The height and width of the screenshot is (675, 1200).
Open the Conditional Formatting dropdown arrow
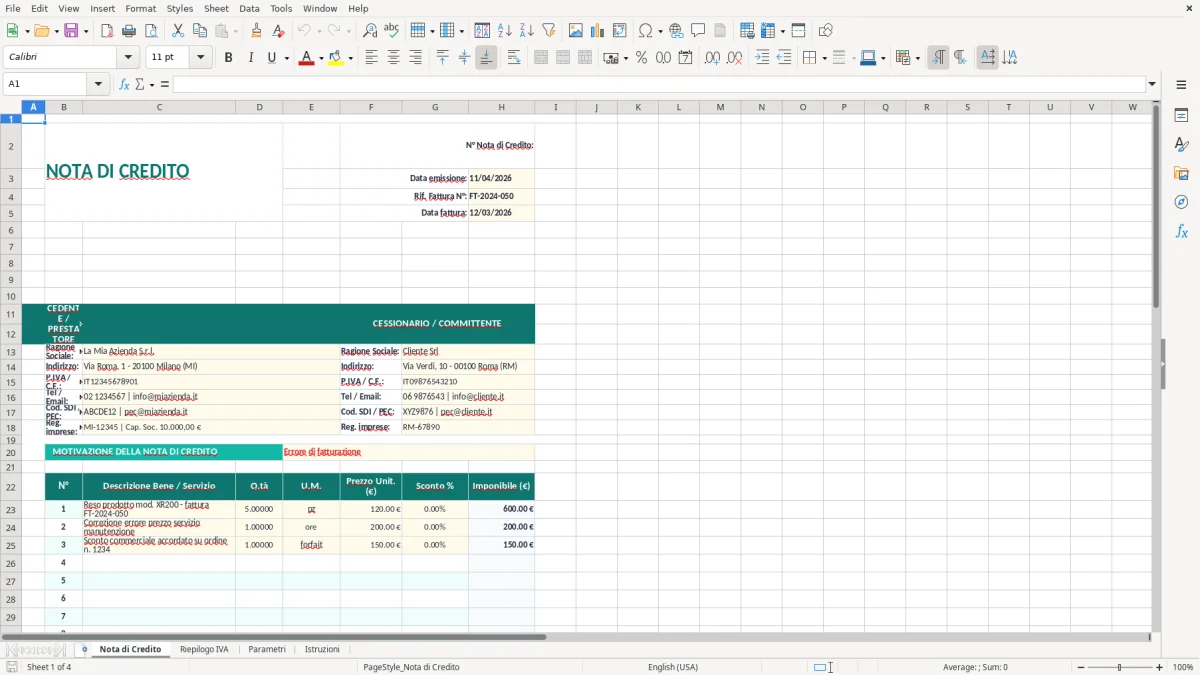(x=917, y=58)
